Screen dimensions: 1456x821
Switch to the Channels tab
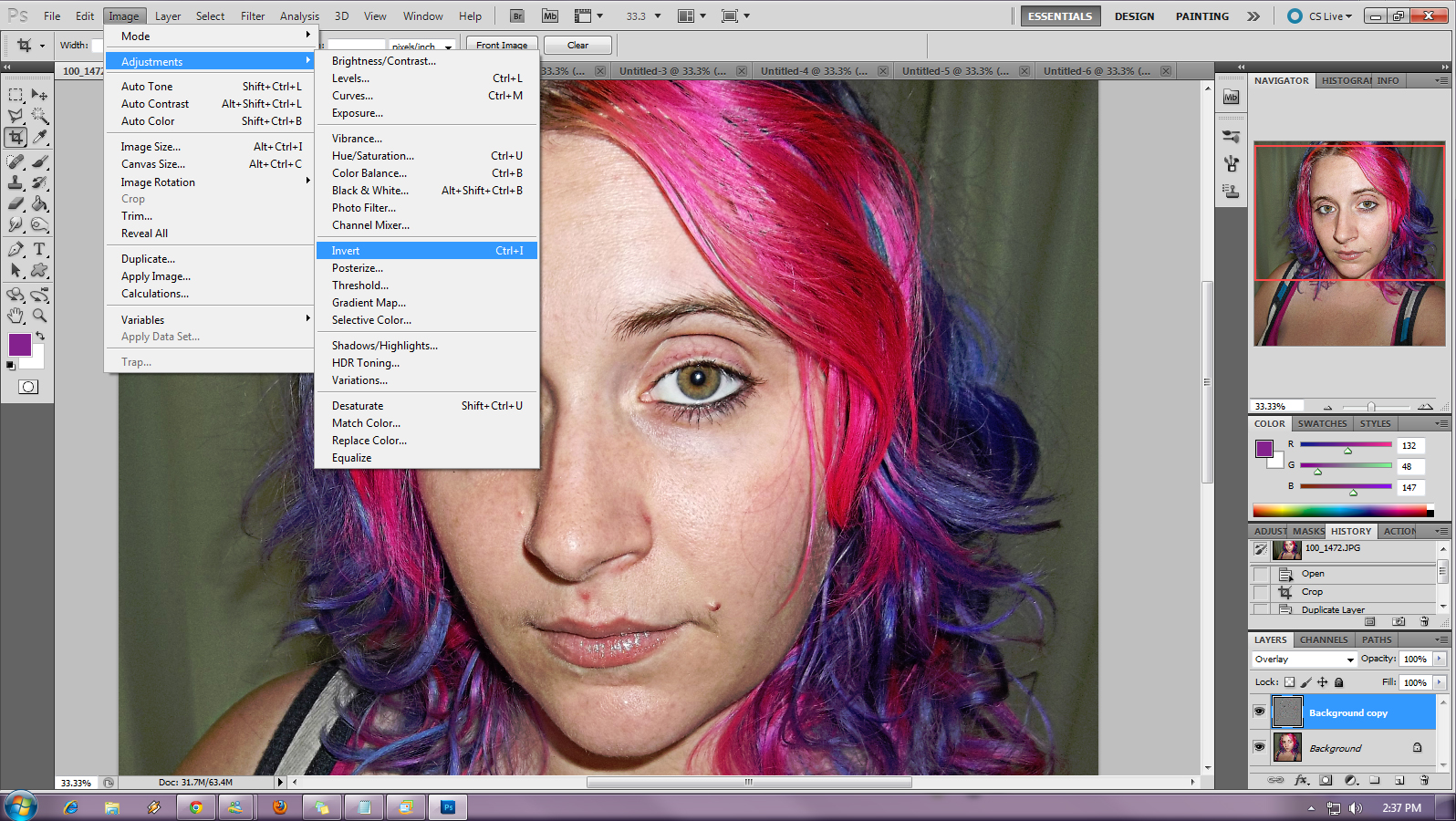click(1323, 639)
